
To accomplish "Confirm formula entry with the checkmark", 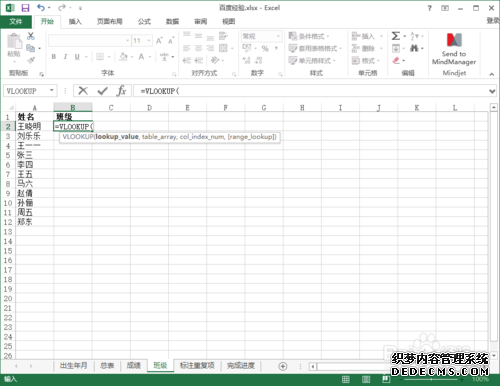I will point(103,91).
